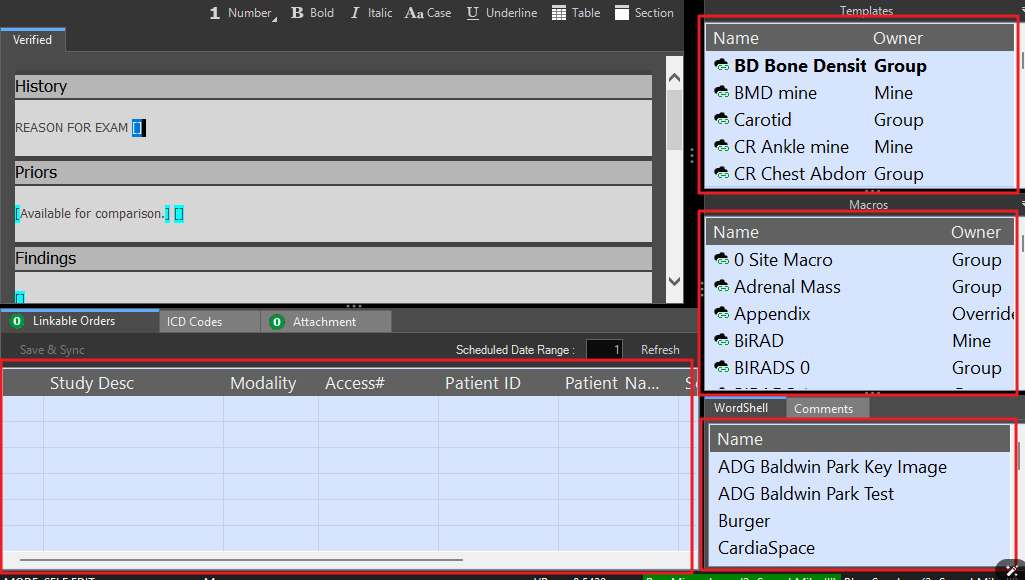
Task: Open the Attachment tab
Action: pos(323,322)
